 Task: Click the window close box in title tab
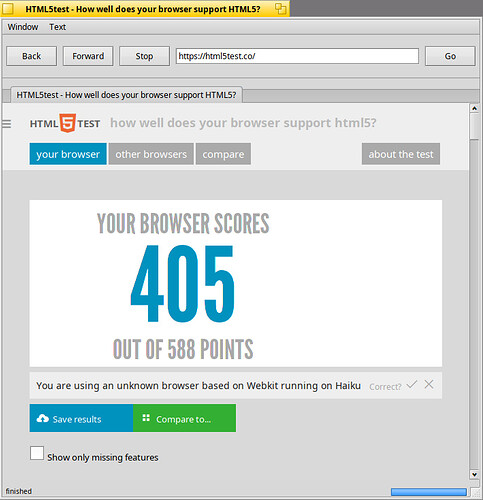[x=8, y=9]
